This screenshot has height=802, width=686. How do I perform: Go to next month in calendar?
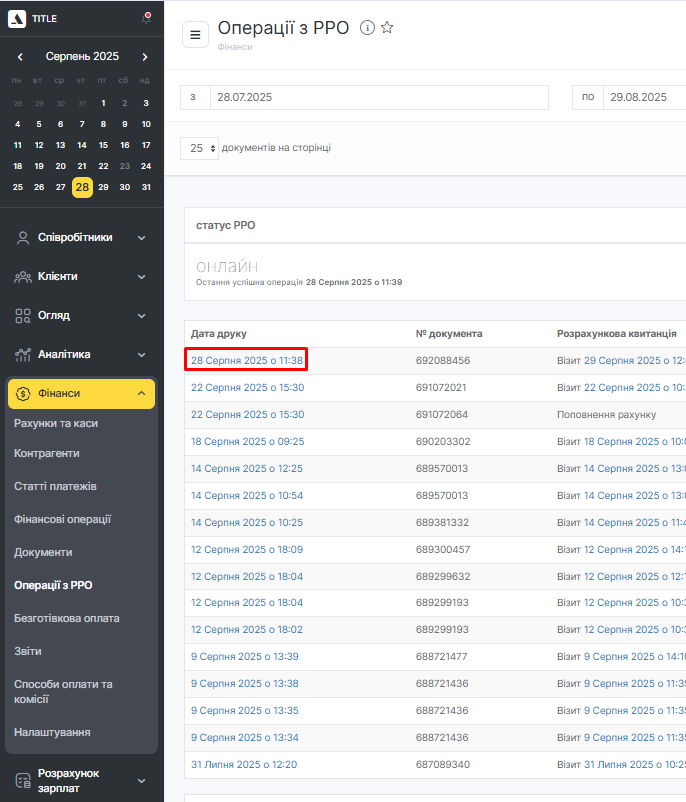pyautogui.click(x=145, y=57)
